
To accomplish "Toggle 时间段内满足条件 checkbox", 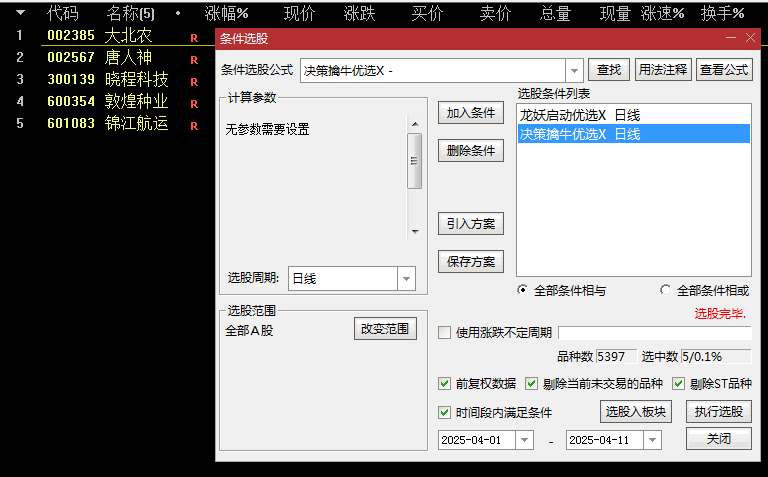I will tap(444, 412).
